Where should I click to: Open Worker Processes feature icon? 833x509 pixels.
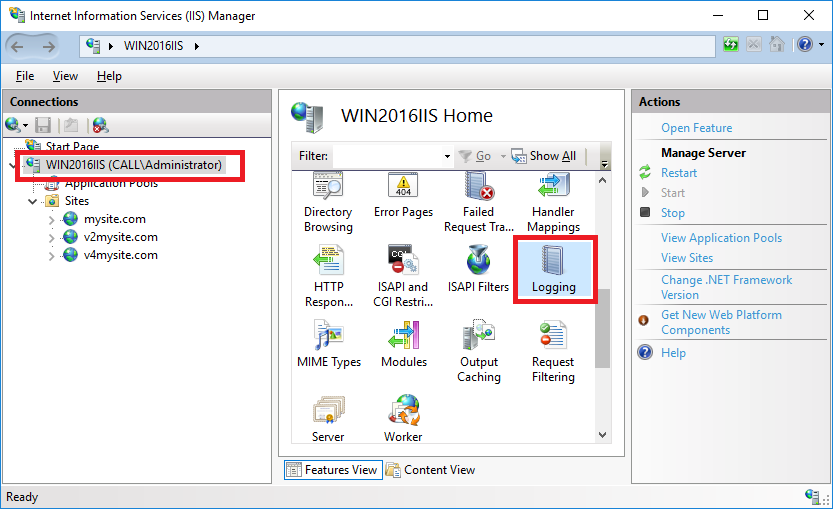point(403,419)
